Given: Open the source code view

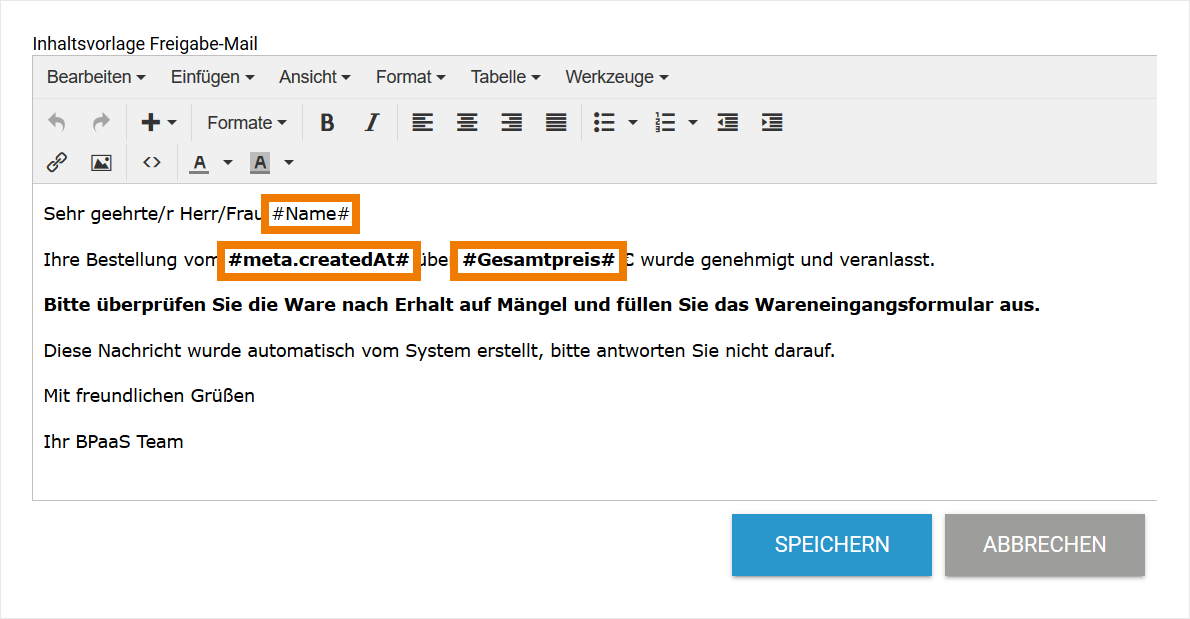Looking at the screenshot, I should (152, 162).
